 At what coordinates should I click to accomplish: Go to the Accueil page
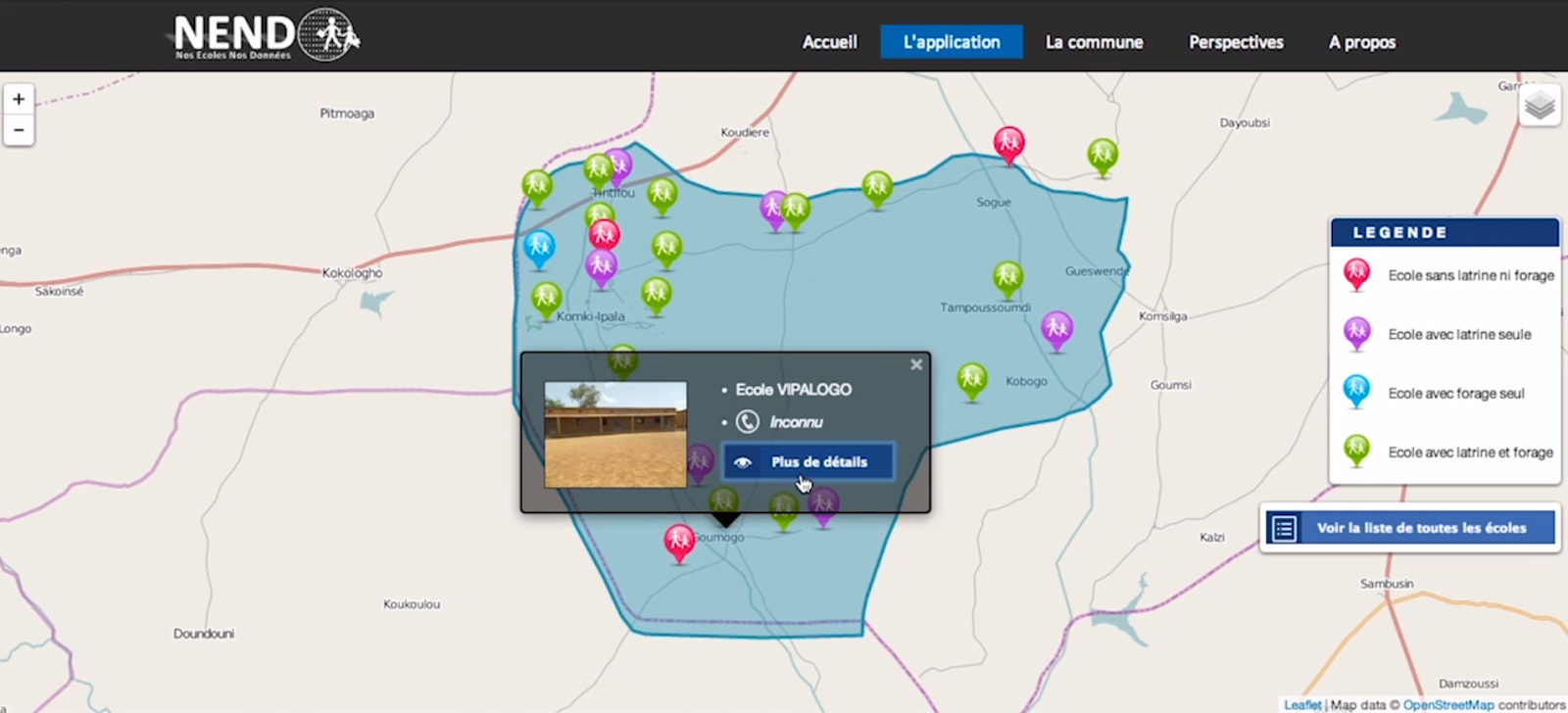pyautogui.click(x=829, y=42)
